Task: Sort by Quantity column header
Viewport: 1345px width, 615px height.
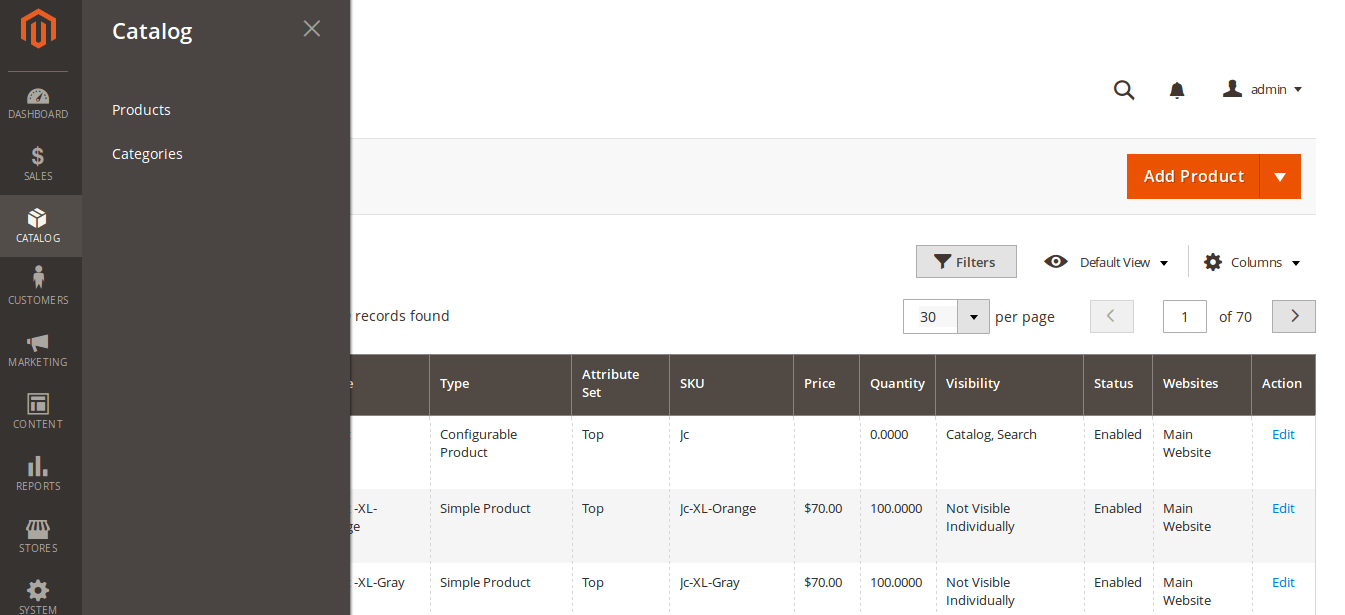Action: pos(897,384)
